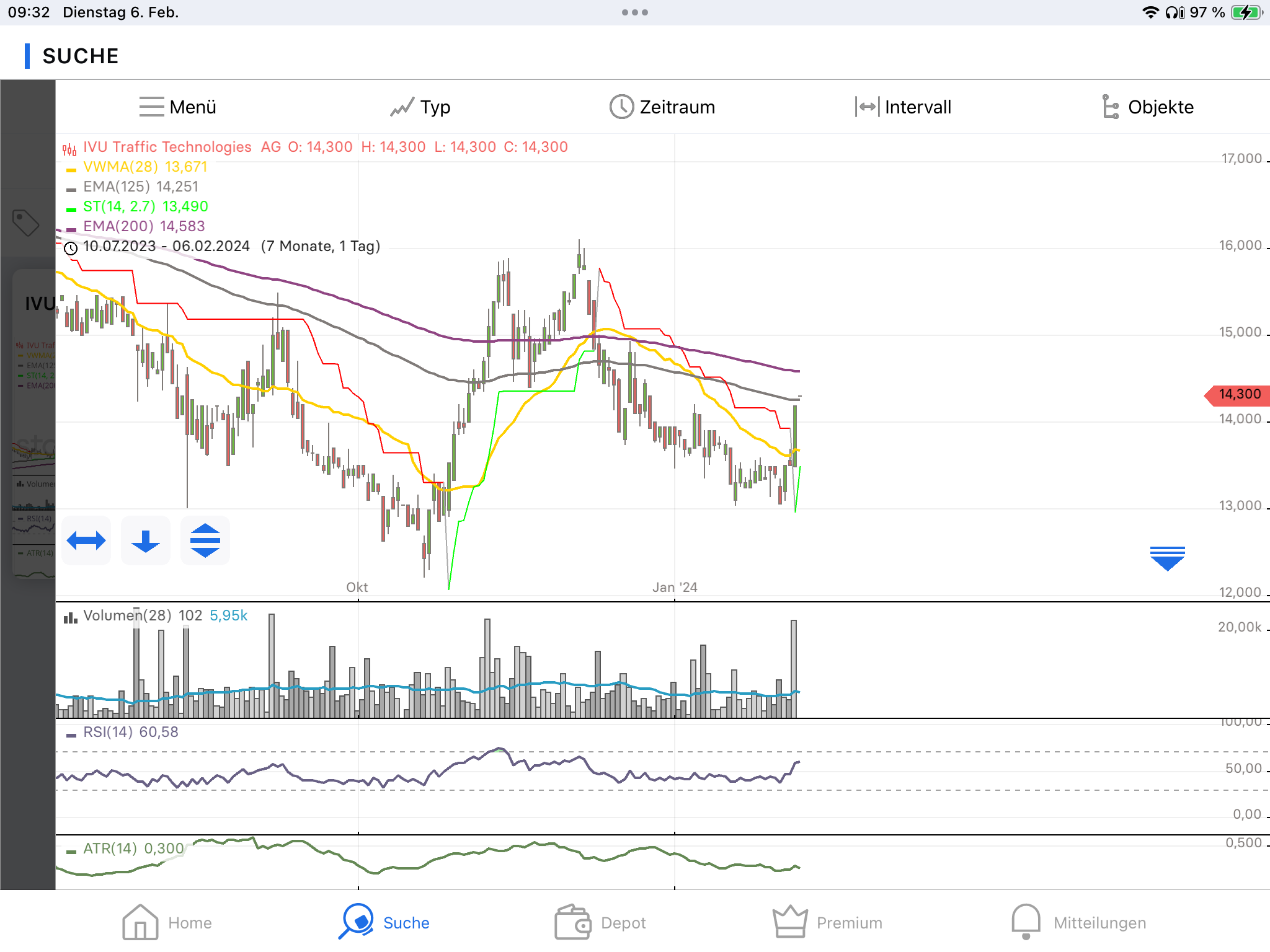The image size is (1270, 952).
Task: Click the Volumen(28) indicator label
Action: pyautogui.click(x=127, y=615)
